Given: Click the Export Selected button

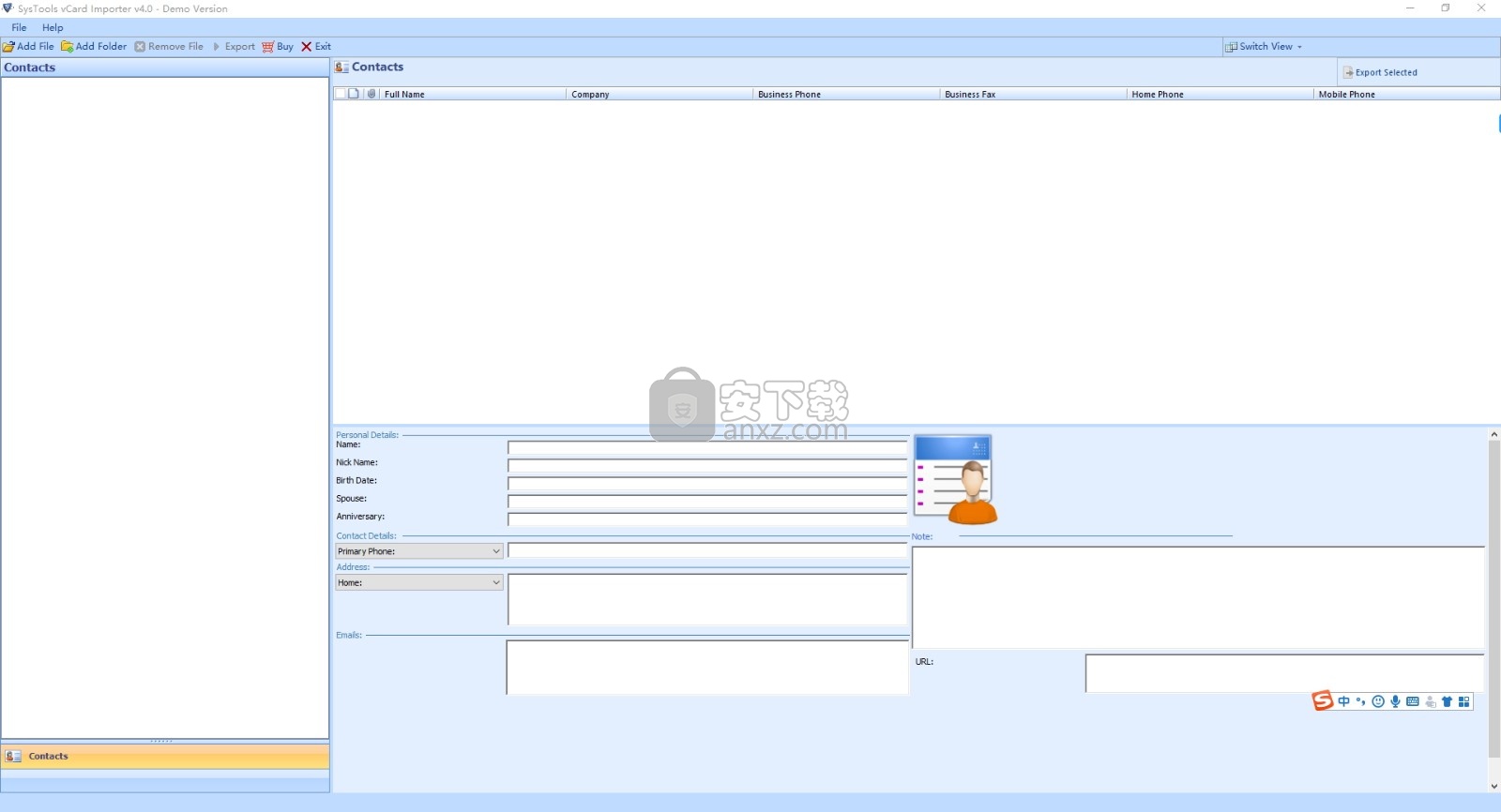Looking at the screenshot, I should click(x=1380, y=72).
